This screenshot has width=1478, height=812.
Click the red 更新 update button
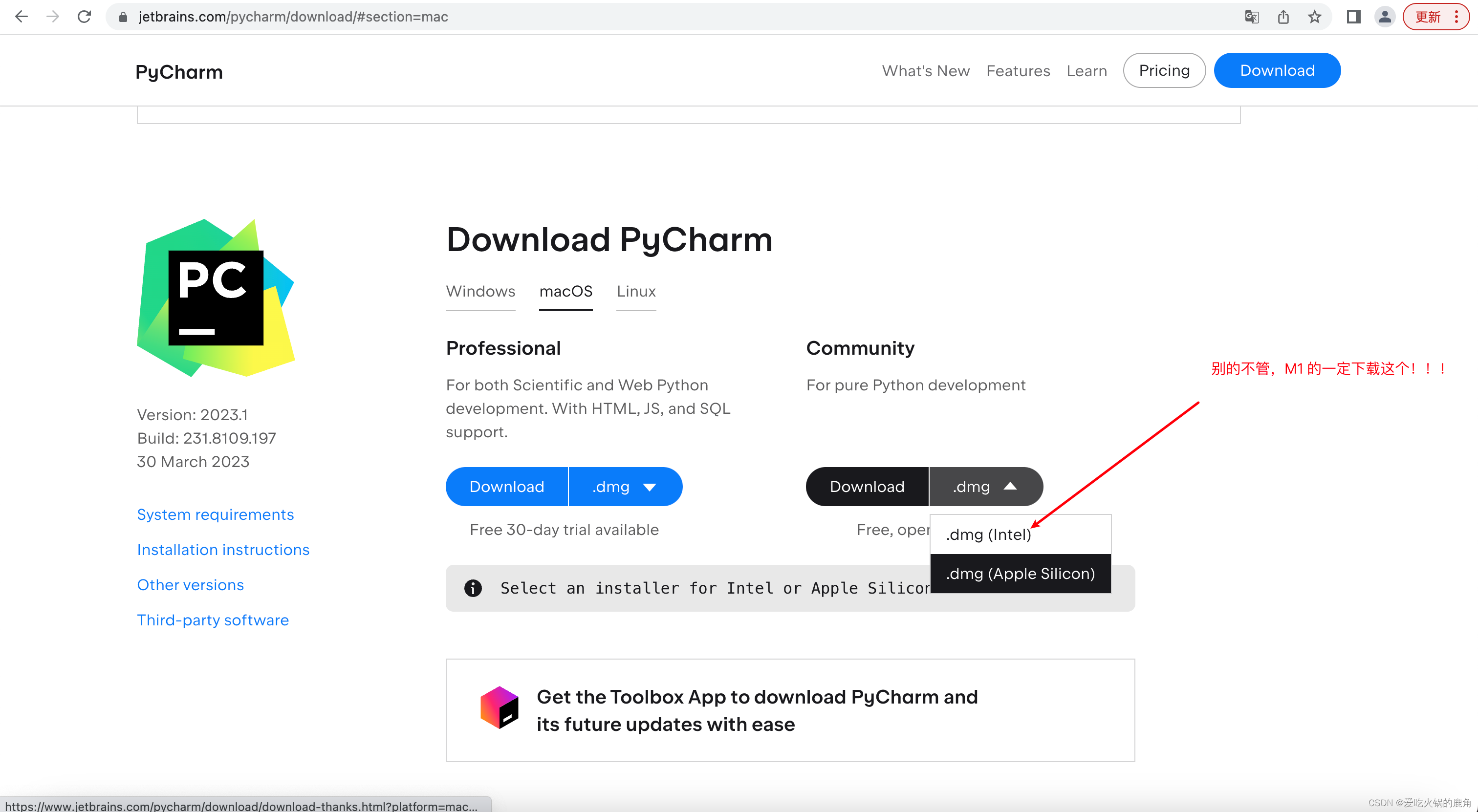point(1435,17)
